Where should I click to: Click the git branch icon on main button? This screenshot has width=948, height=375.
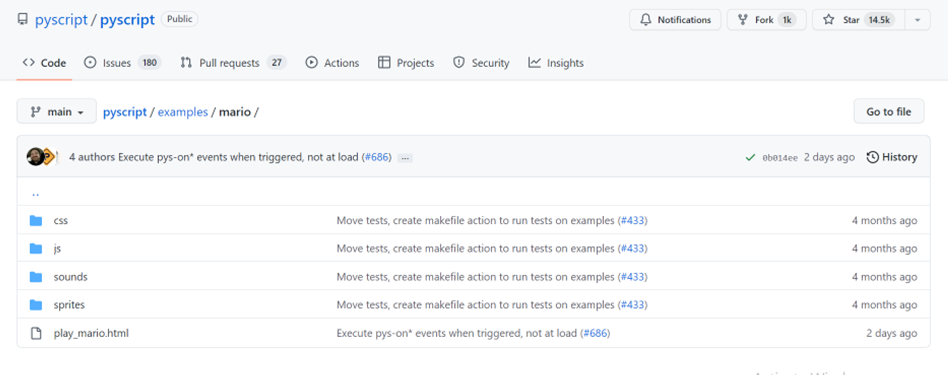35,112
